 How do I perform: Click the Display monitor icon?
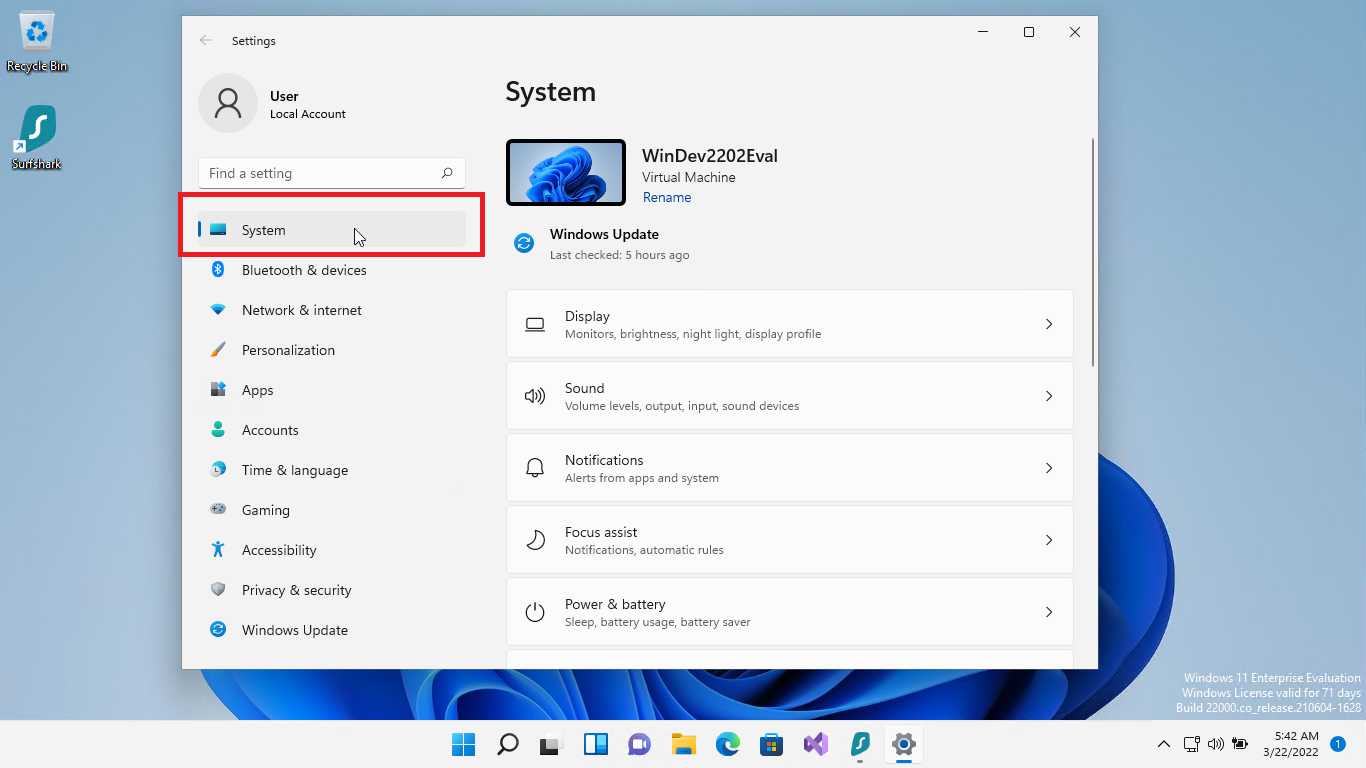535,324
